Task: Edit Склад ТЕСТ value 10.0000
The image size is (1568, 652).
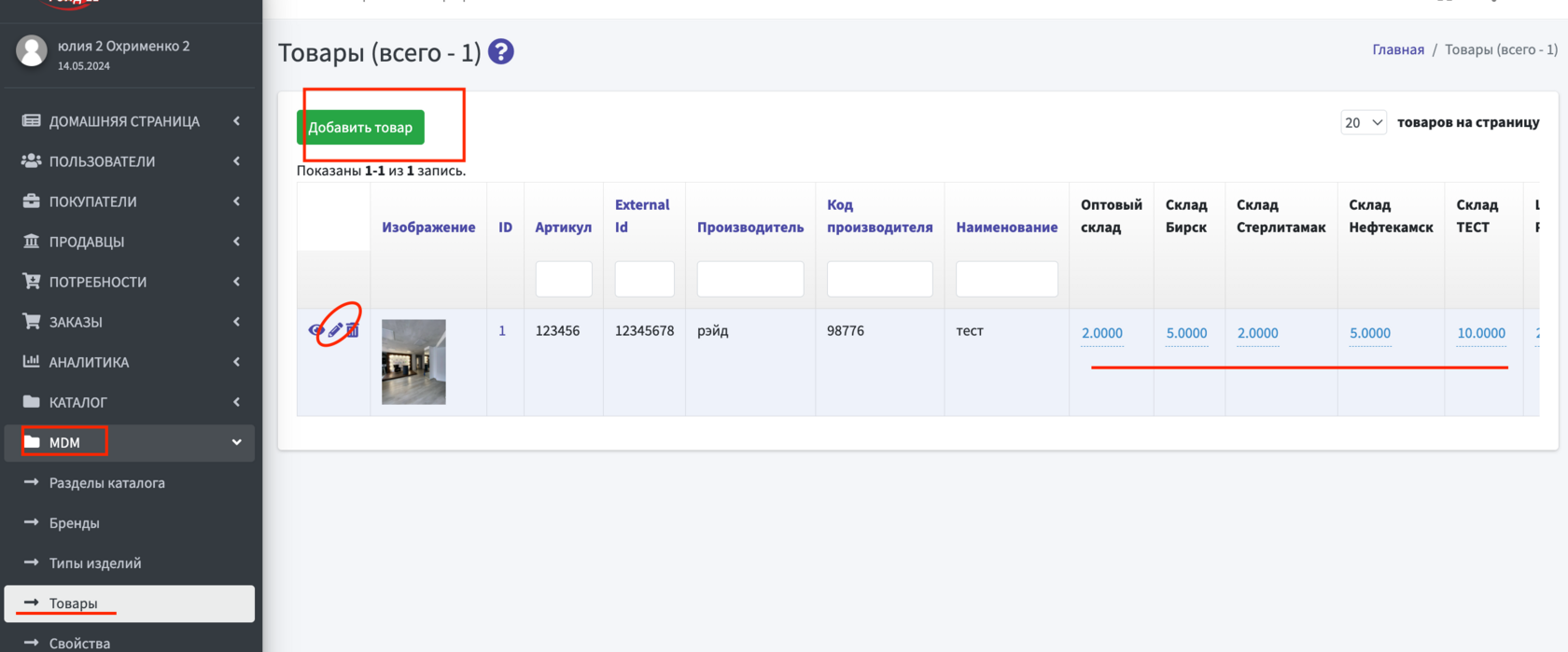Action: pyautogui.click(x=1481, y=333)
